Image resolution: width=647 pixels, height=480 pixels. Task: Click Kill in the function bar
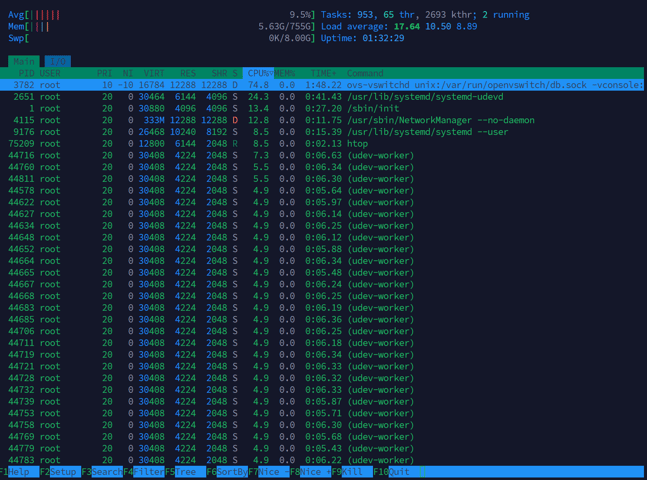tap(352, 472)
